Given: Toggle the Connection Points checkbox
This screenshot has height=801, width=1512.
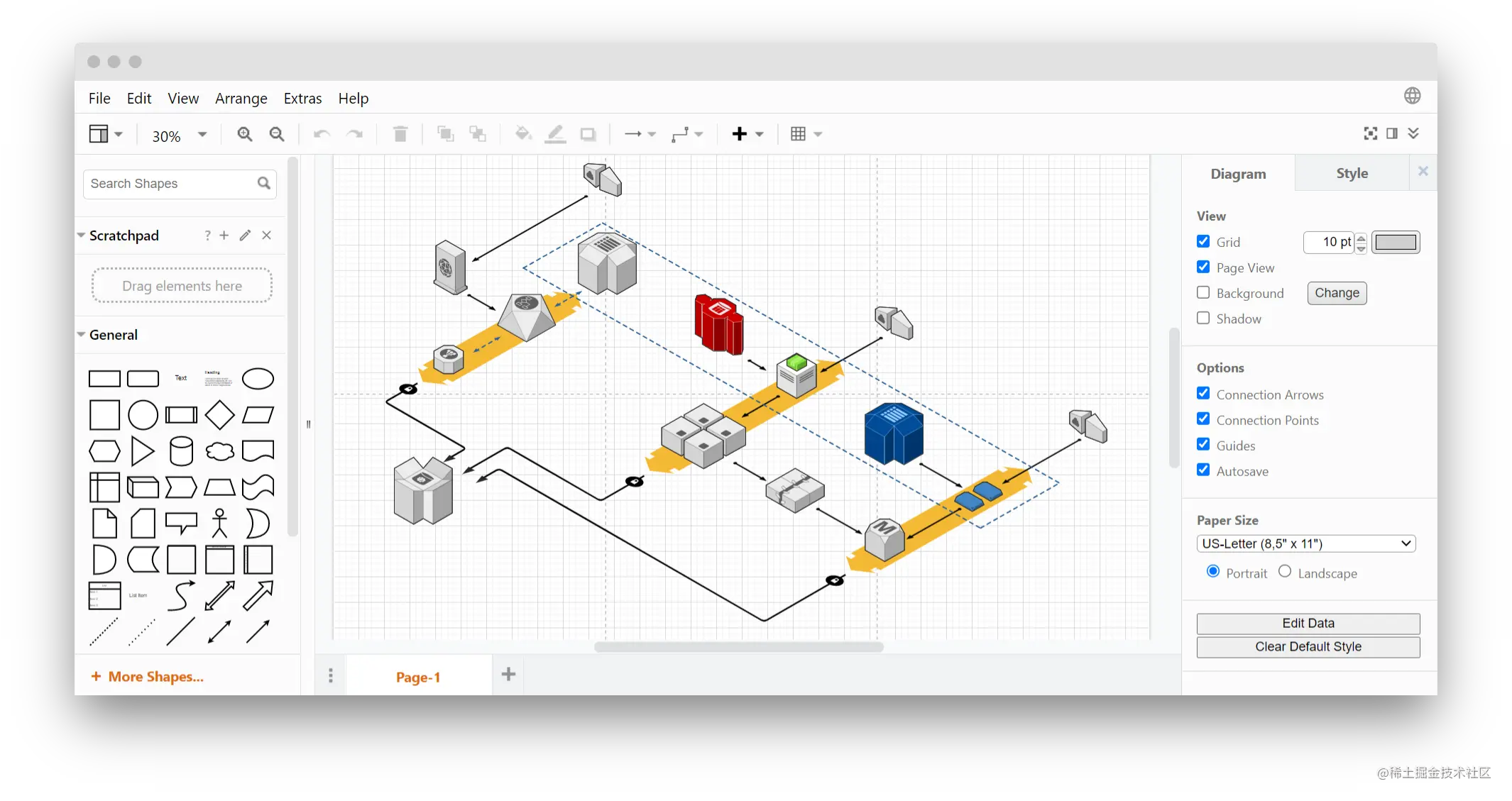Looking at the screenshot, I should pos(1203,419).
